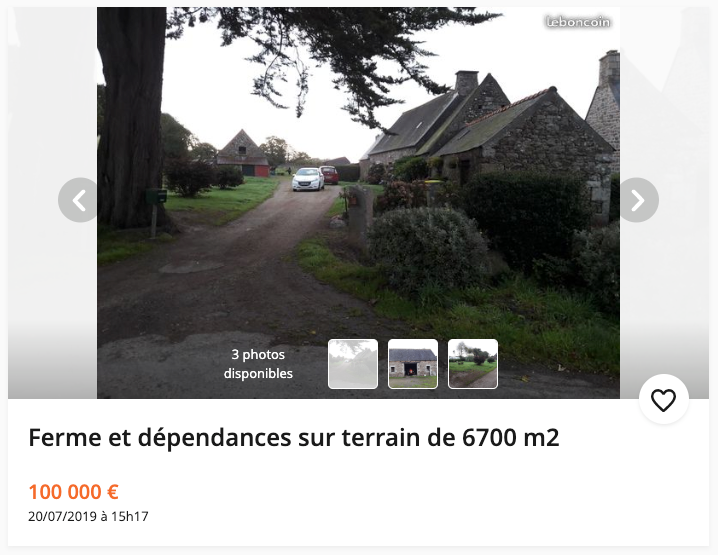Click the blurred panel right of the photo
This screenshot has height=555, width=718.
[x=664, y=202]
